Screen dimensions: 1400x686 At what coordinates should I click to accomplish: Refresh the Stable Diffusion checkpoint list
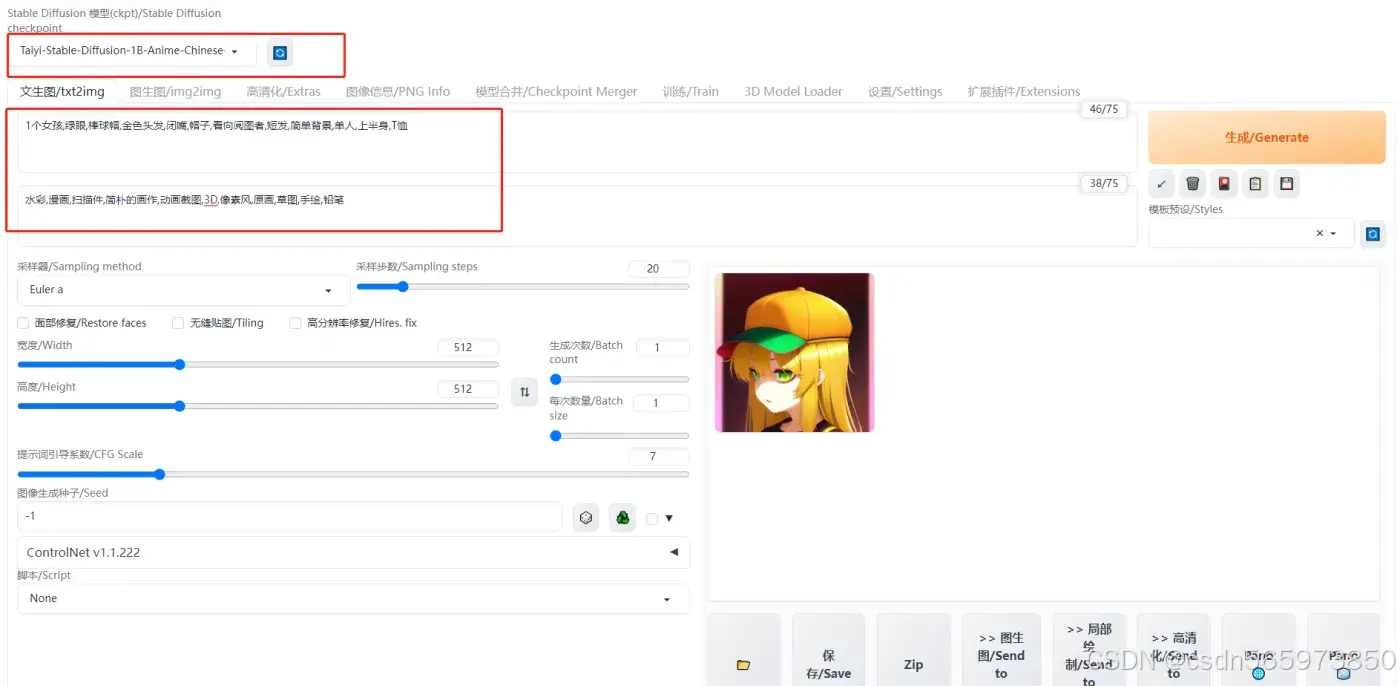[280, 52]
